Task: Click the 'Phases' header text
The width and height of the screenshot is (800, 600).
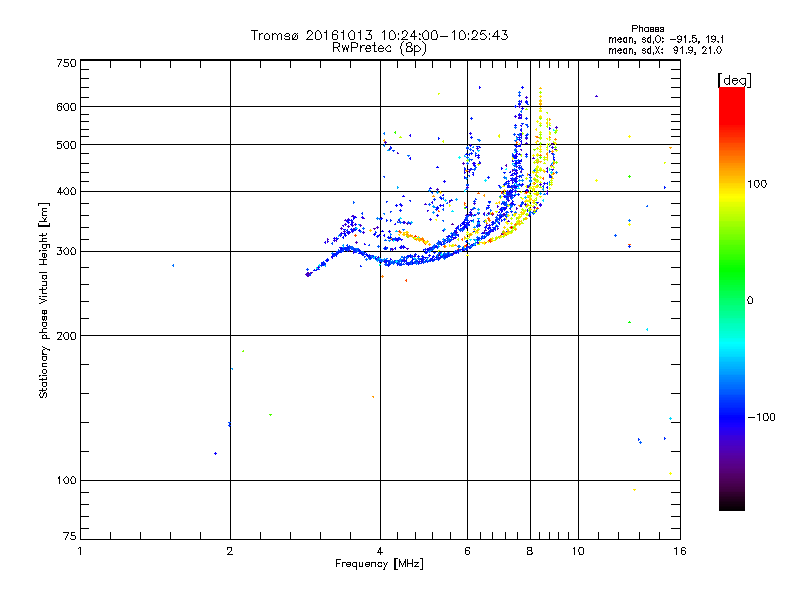Action: tap(647, 29)
